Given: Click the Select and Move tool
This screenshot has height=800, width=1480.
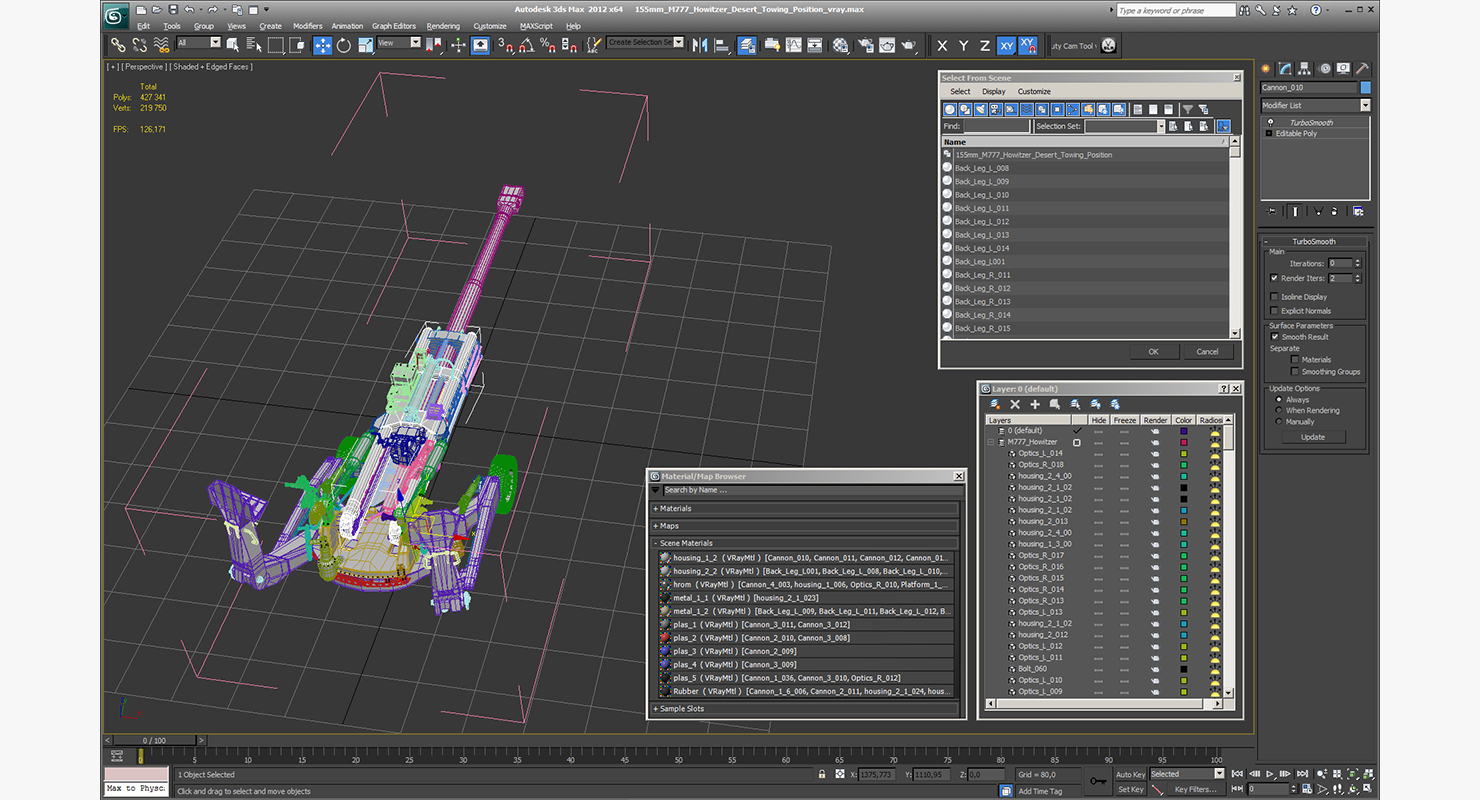Looking at the screenshot, I should tap(323, 45).
